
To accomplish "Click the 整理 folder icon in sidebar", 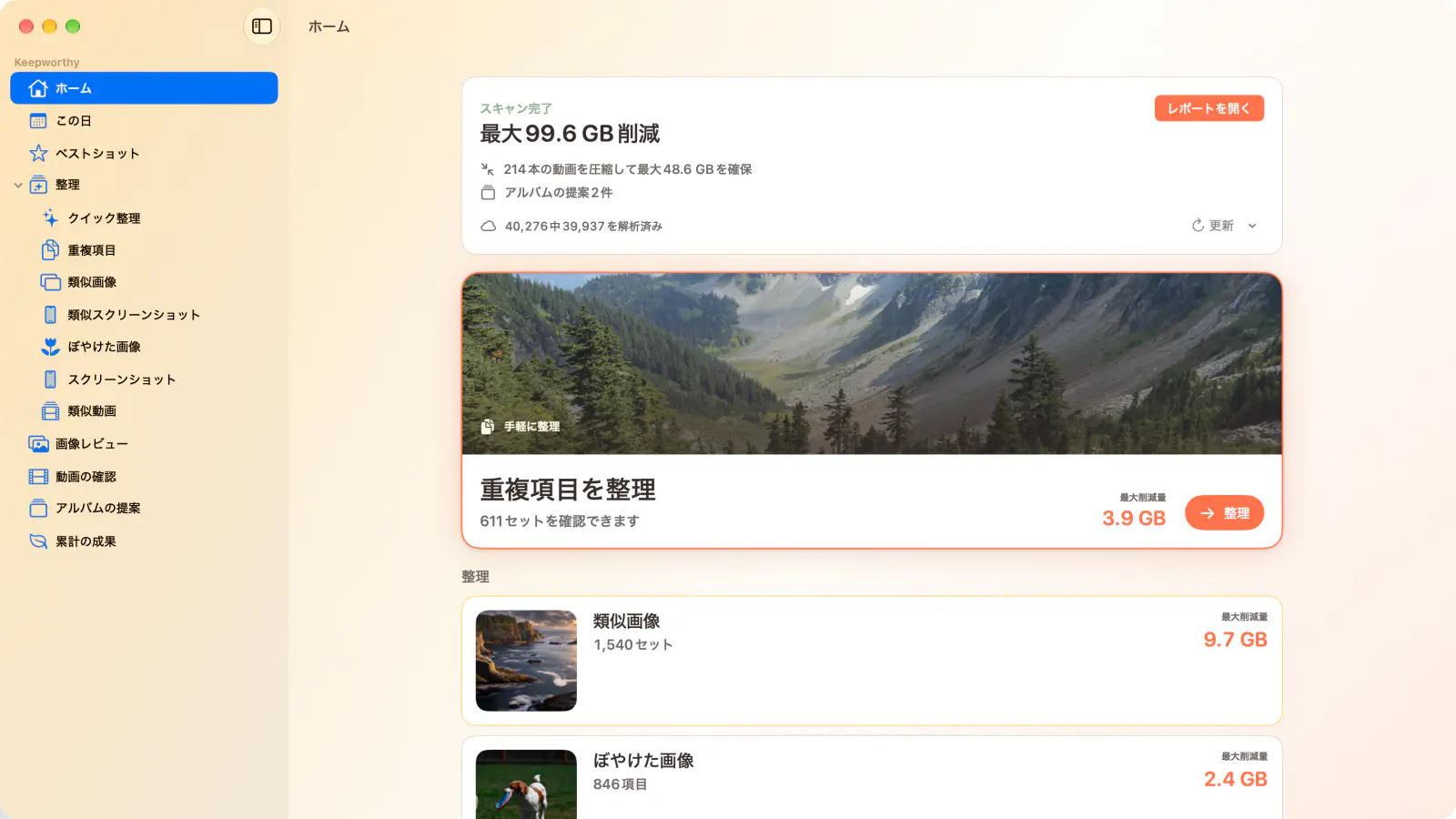I will tap(38, 185).
